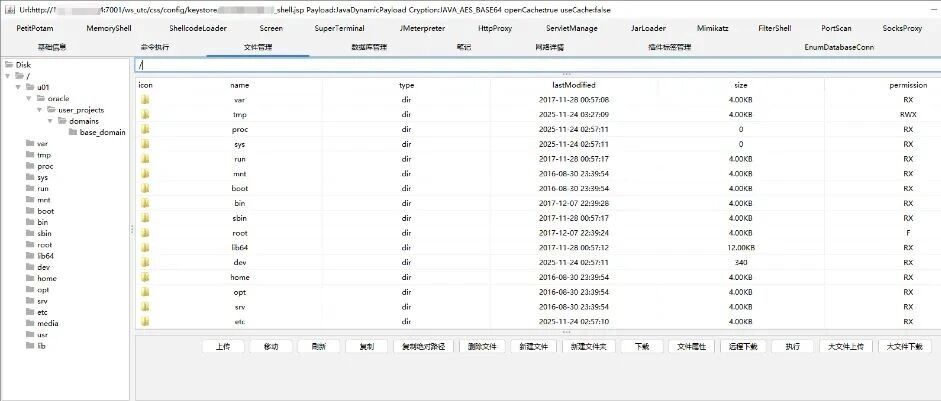
Task: Click the folder icon in the table's boot row
Action: tap(145, 188)
